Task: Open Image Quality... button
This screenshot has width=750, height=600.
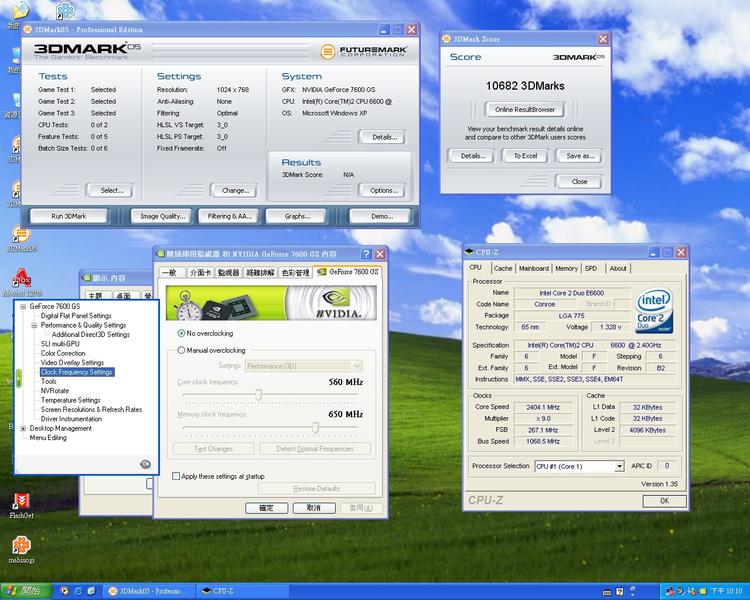Action: pos(162,216)
